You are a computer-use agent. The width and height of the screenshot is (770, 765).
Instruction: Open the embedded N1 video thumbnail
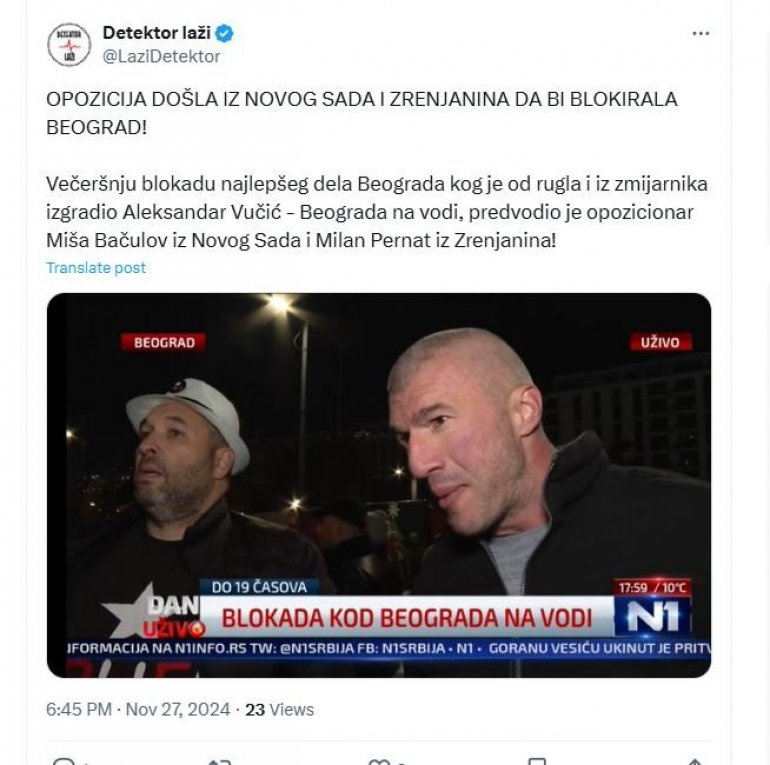[x=379, y=485]
